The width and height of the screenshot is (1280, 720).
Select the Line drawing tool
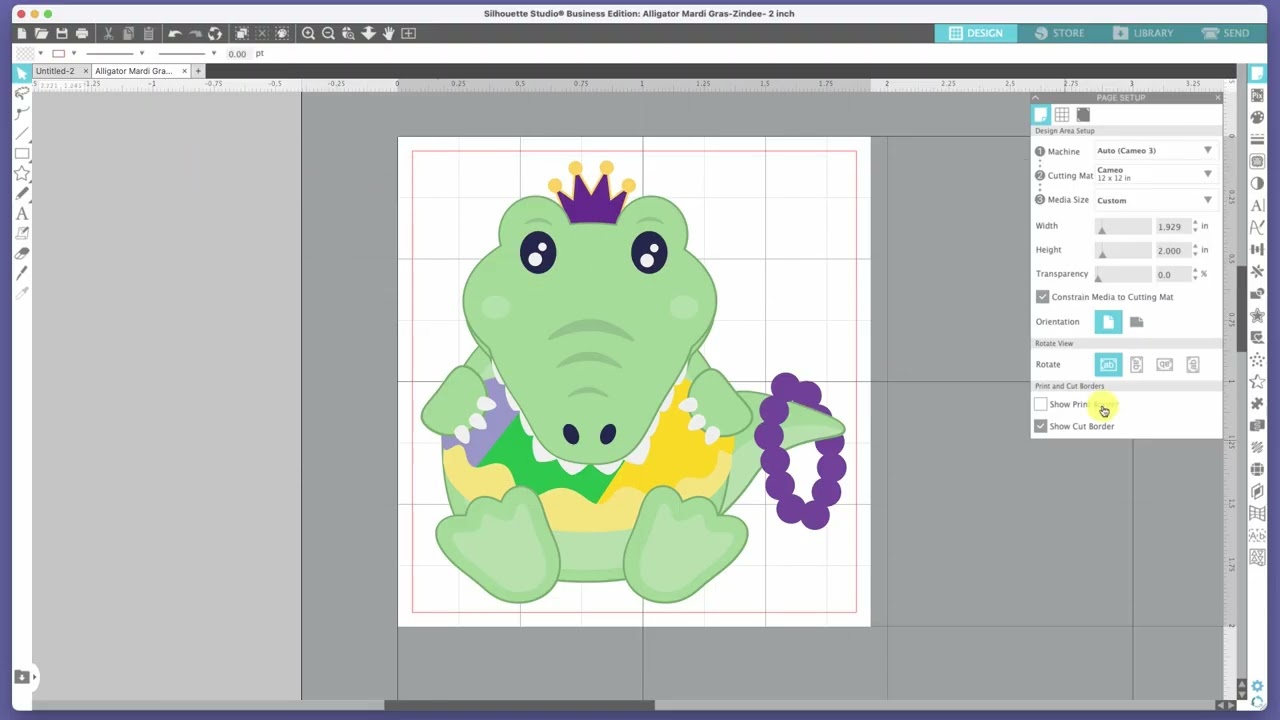point(21,133)
